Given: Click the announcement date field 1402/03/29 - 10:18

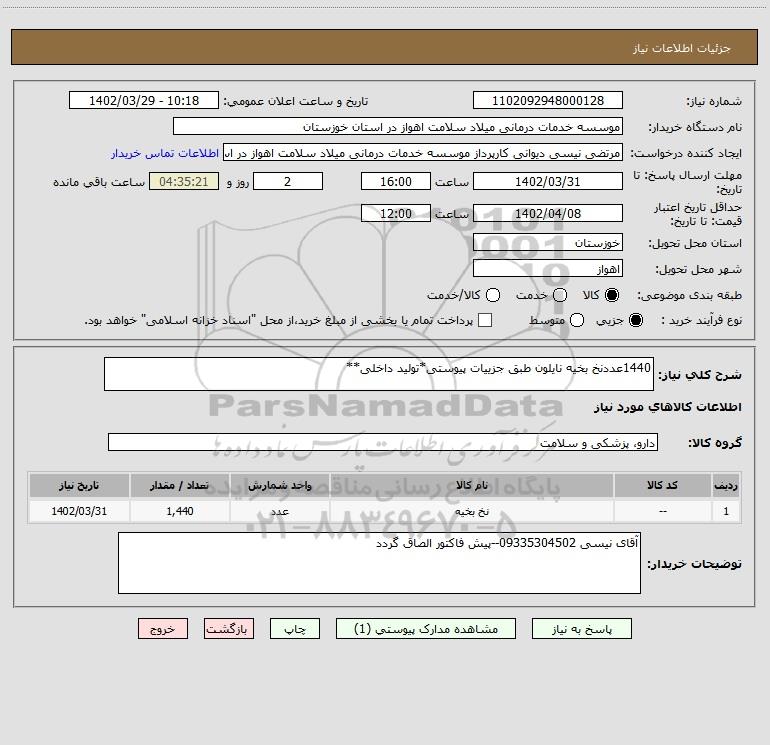Looking at the screenshot, I should click(x=144, y=100).
